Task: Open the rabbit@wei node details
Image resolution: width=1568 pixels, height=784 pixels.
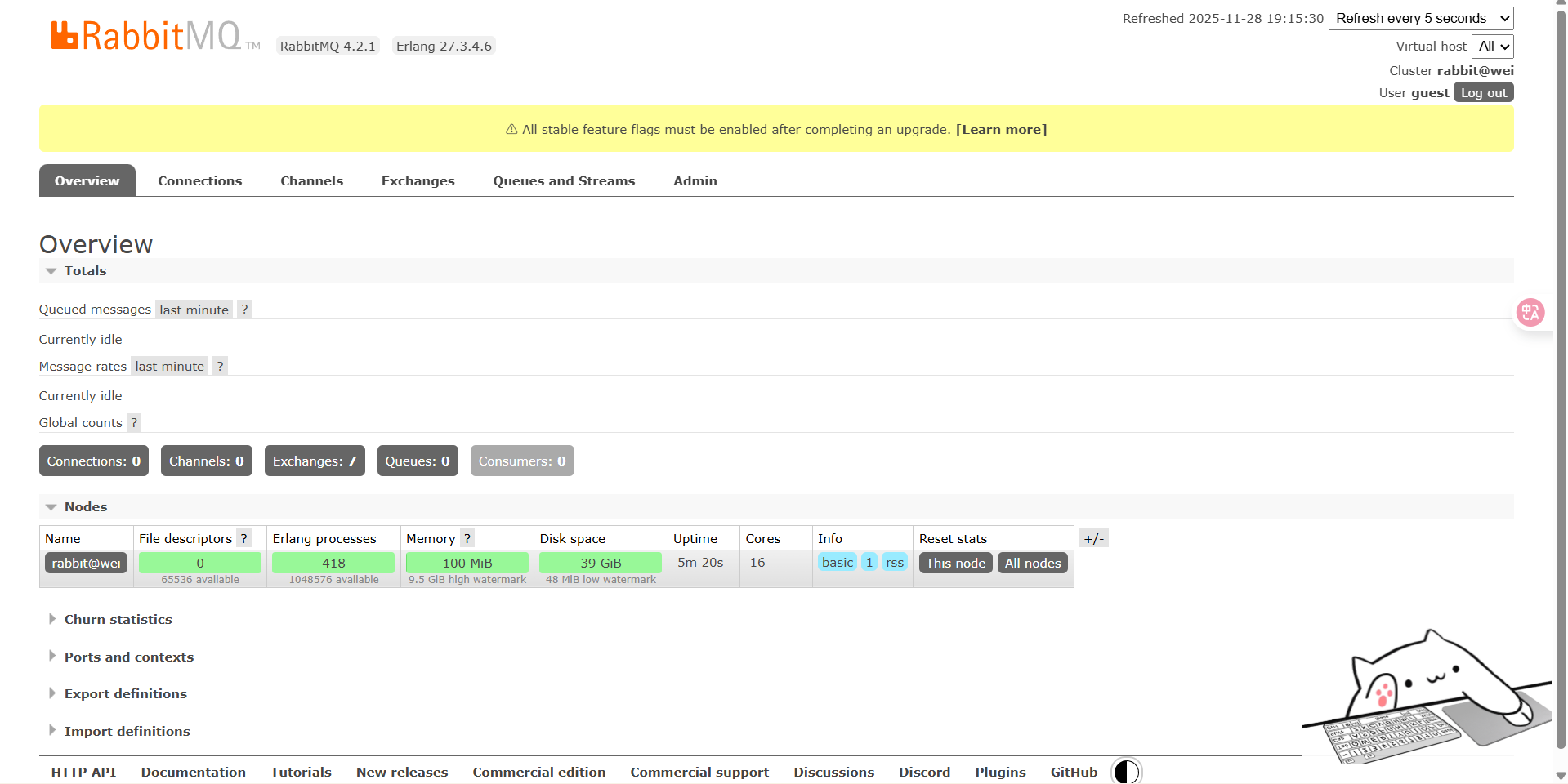Action: pos(87,563)
